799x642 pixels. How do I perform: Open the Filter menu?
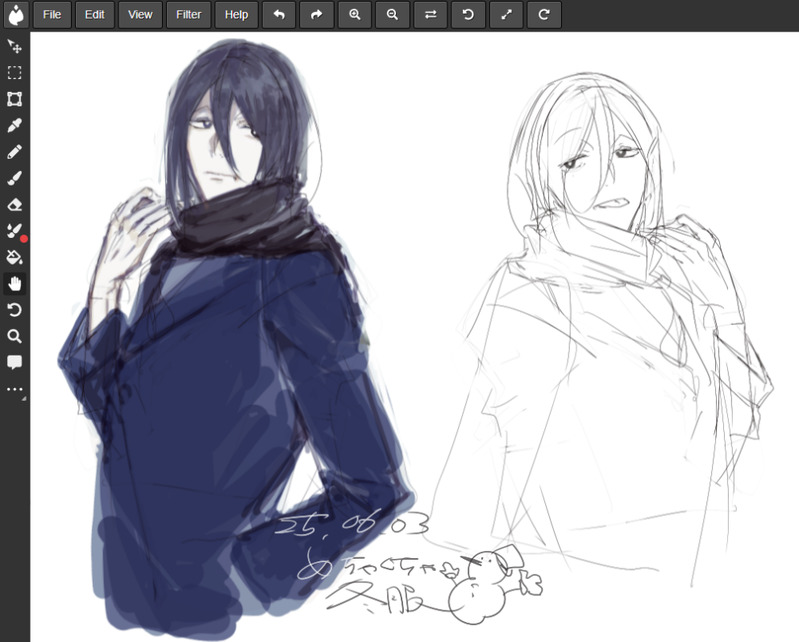point(189,15)
